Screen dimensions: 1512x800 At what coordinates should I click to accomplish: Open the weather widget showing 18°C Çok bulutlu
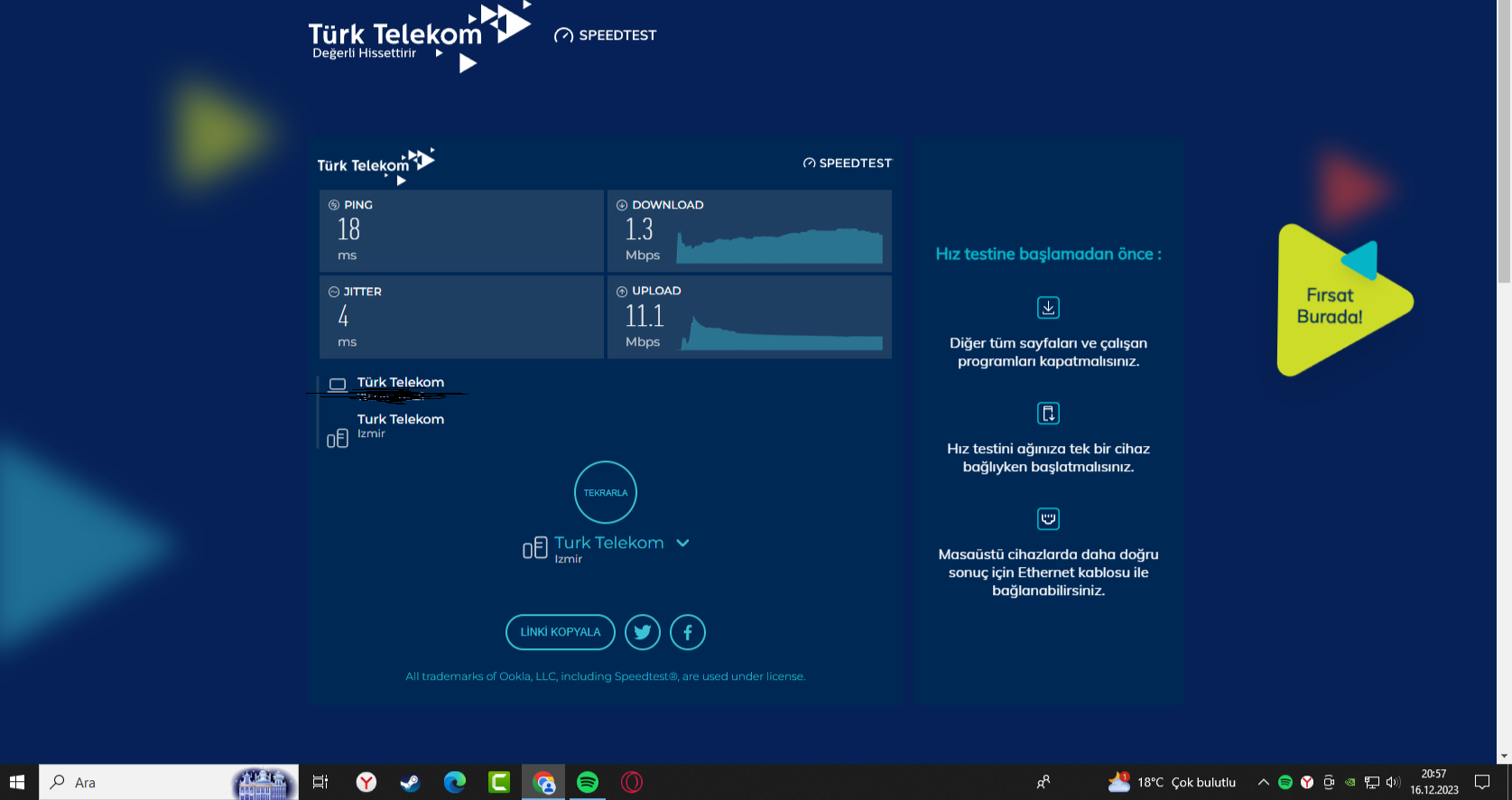click(x=1172, y=782)
